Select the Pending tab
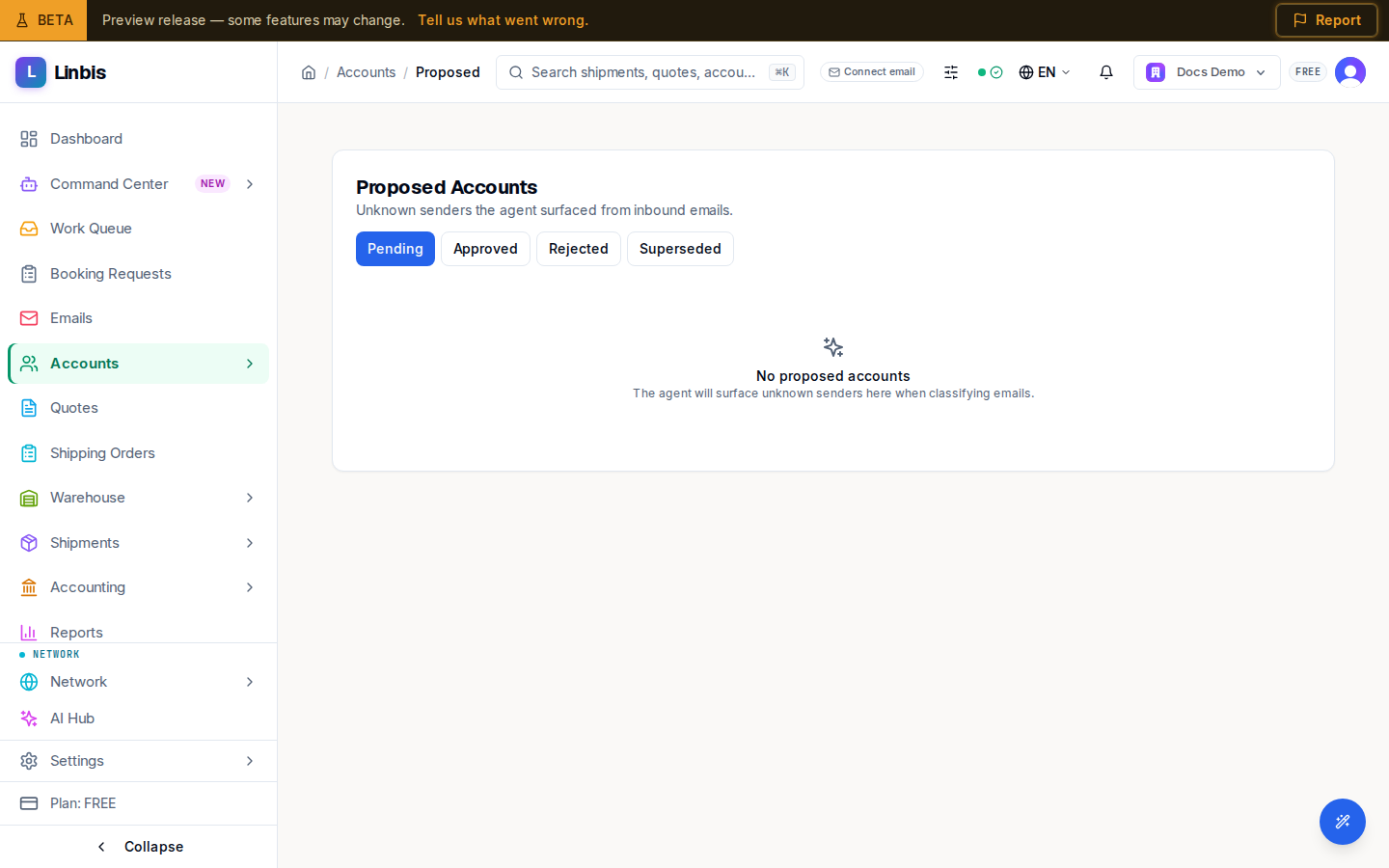The image size is (1389, 868). coord(395,249)
